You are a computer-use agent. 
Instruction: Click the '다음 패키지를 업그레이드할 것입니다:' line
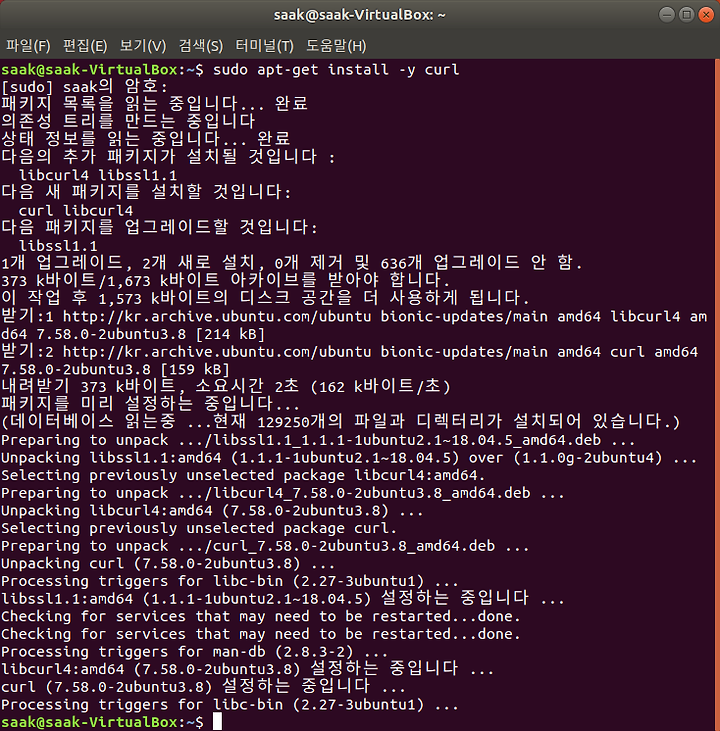click(x=159, y=228)
